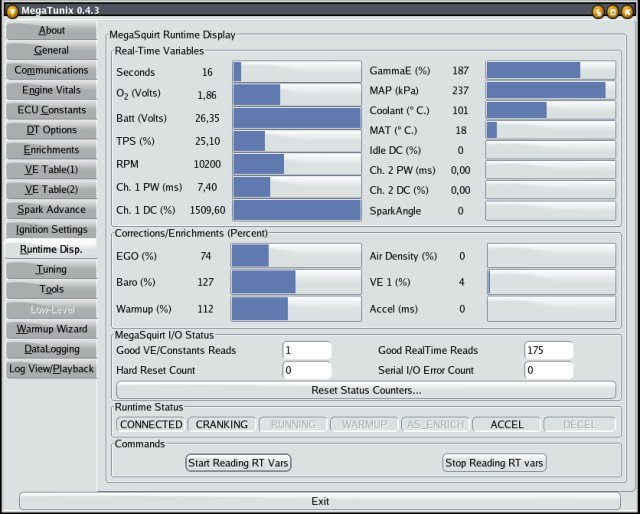Click the WARMUP status indicator
640x514 pixels.
[x=364, y=425]
